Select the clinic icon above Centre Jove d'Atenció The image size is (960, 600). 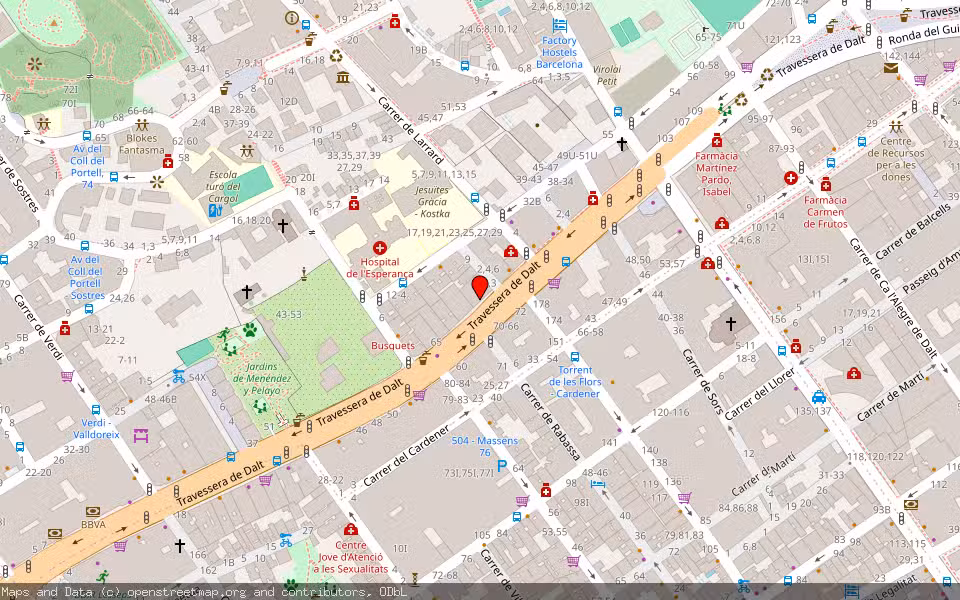coord(351,529)
